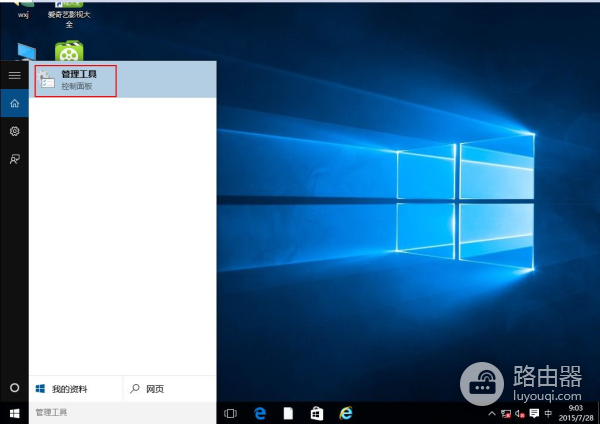Viewport: 600px width, 424px height.
Task: Open the 管理工具 search result
Action: coord(76,81)
